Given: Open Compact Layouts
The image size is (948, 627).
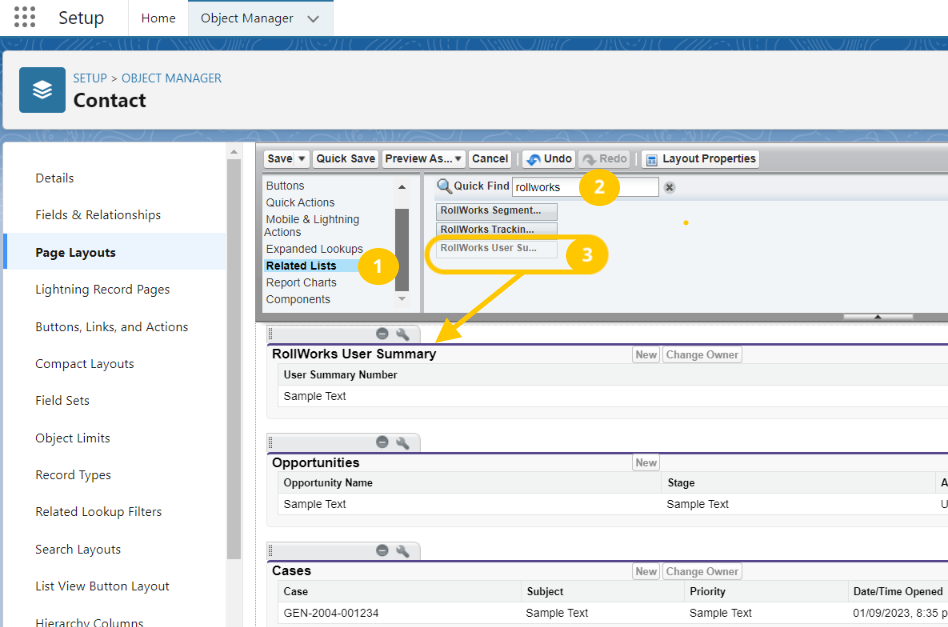Looking at the screenshot, I should pos(85,364).
